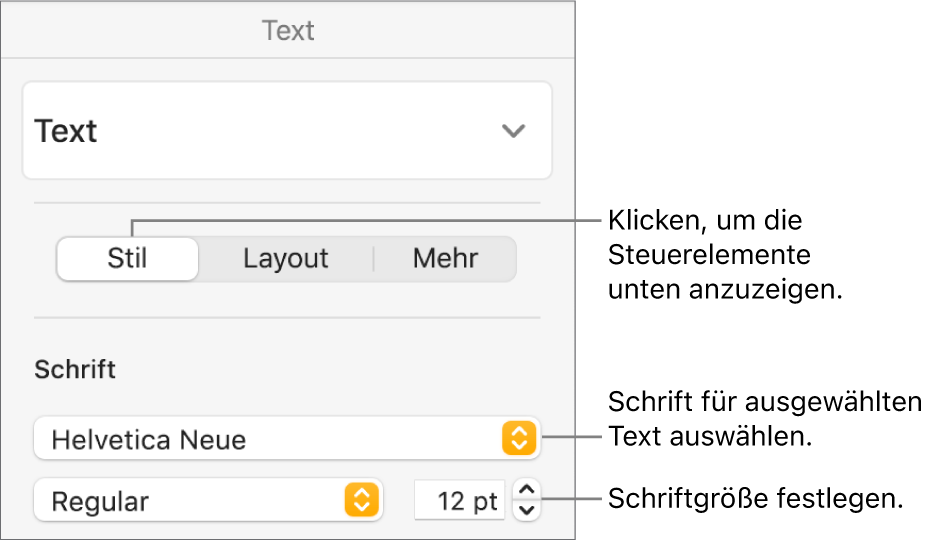Click the 12 pt font size field
939x540 pixels.
pos(460,500)
